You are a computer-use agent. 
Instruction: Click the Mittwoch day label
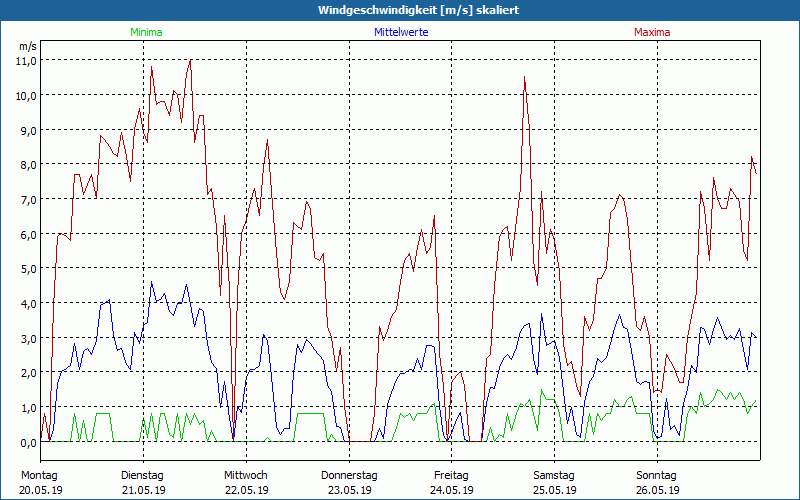[x=245, y=475]
